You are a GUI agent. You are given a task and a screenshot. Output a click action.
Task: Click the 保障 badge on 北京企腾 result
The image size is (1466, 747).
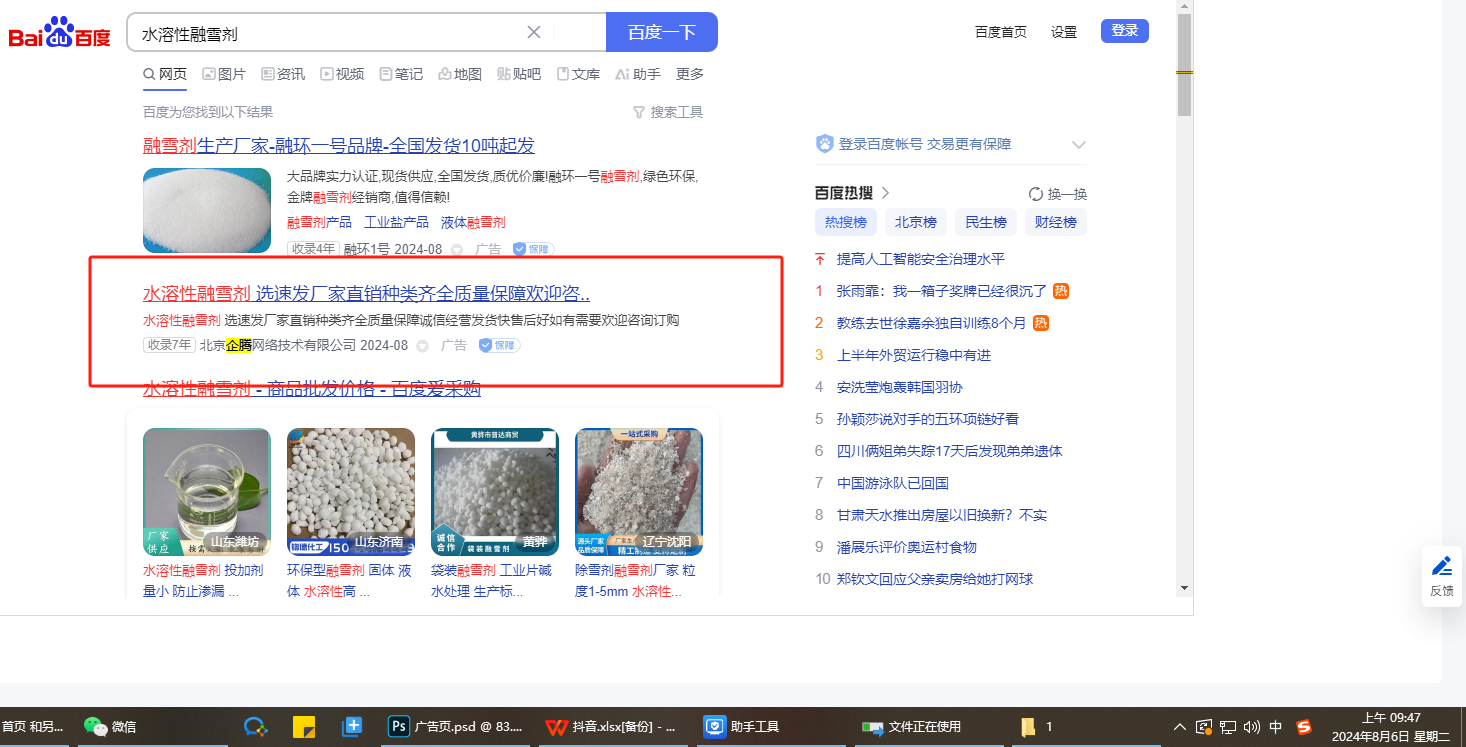coord(499,345)
